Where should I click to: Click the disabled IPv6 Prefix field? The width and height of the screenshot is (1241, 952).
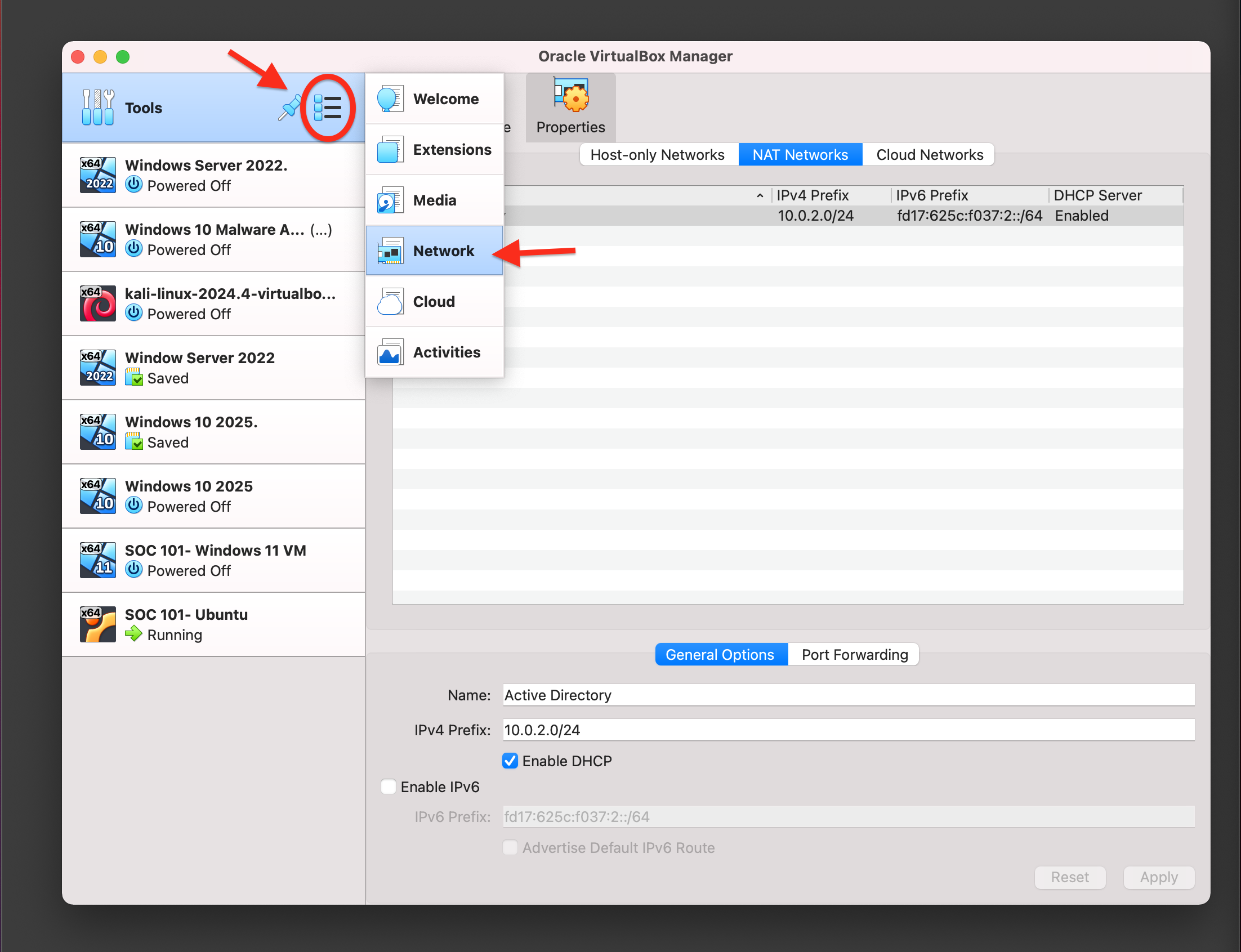tap(849, 816)
